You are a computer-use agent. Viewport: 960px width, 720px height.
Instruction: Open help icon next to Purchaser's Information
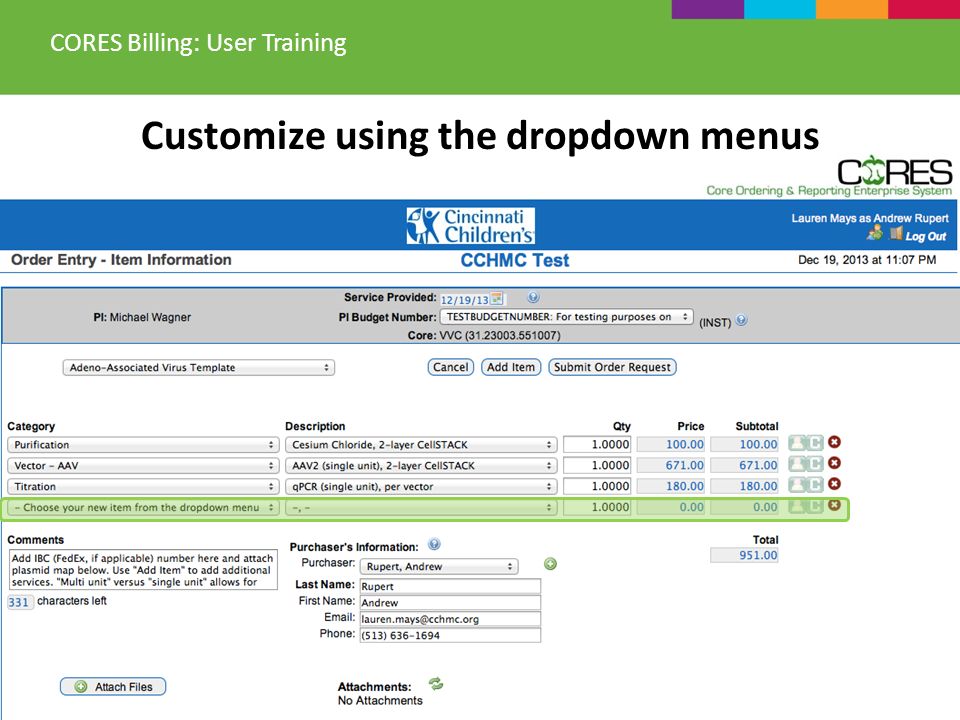click(434, 544)
